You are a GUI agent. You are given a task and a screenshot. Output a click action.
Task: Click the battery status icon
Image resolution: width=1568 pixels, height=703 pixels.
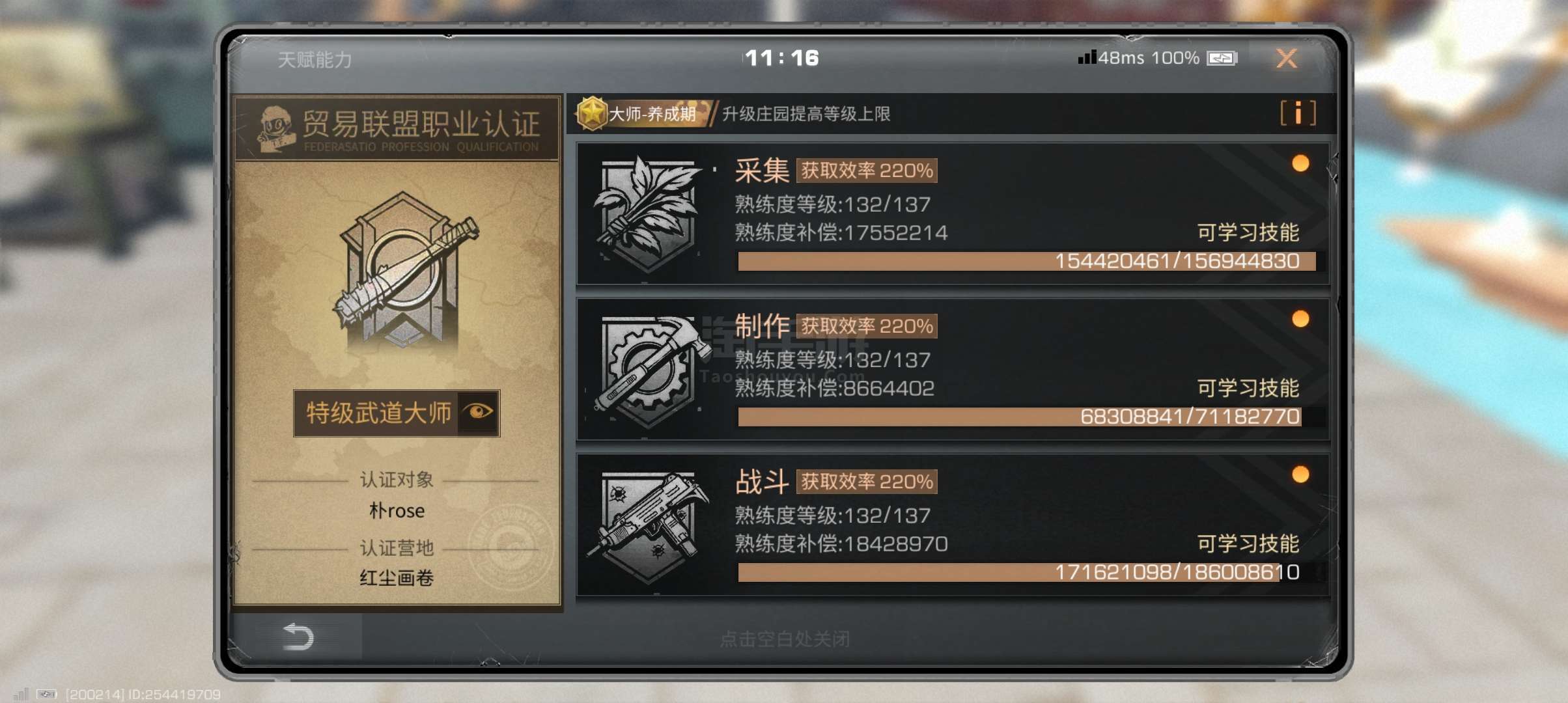1222,59
